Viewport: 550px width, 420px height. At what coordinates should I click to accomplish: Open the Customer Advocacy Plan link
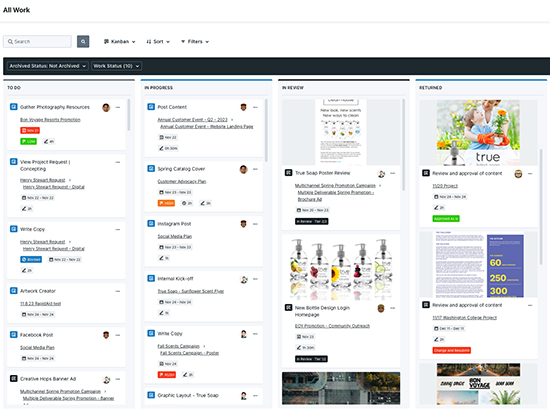(182, 181)
